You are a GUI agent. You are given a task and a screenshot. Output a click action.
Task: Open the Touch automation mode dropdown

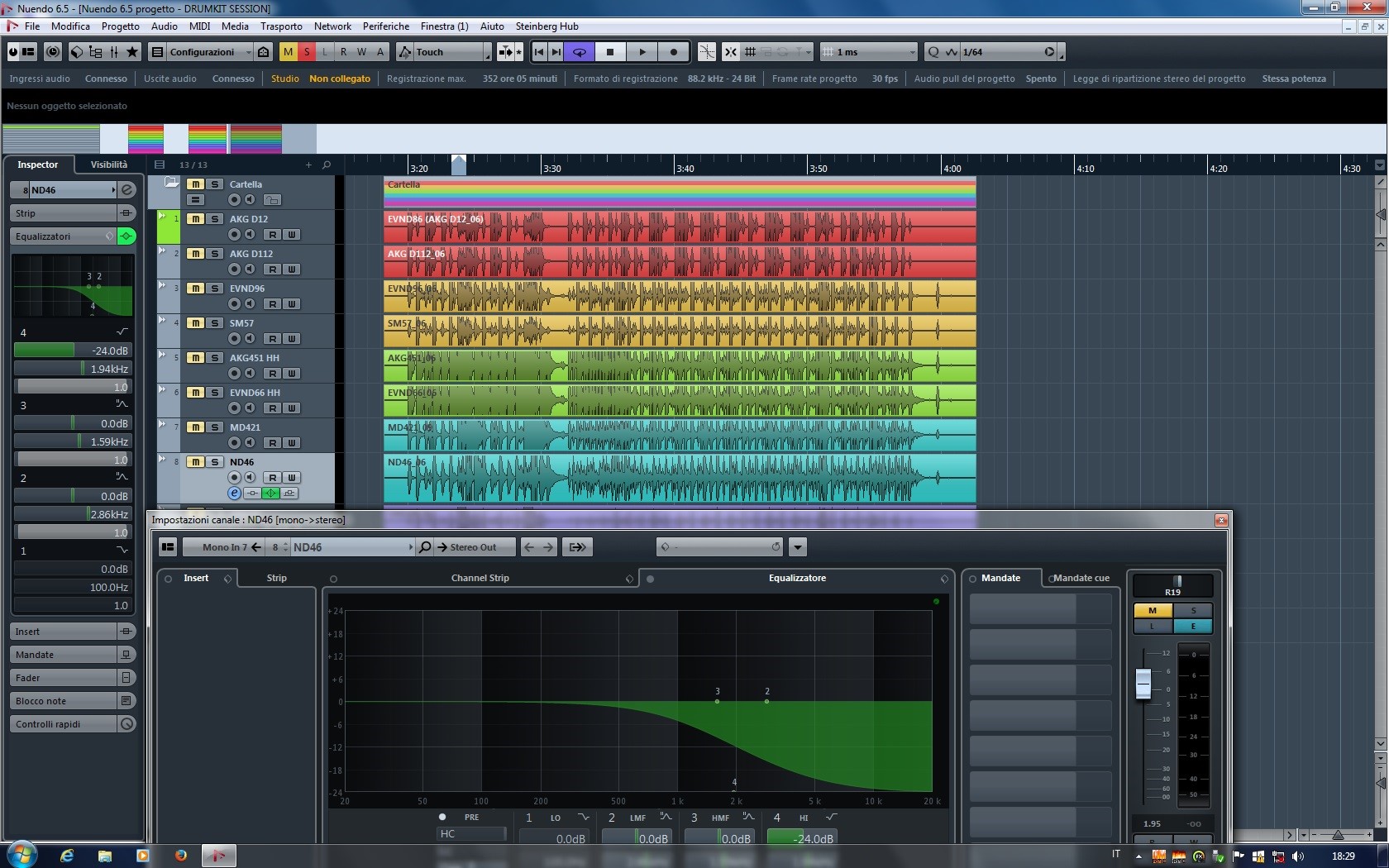tap(445, 52)
